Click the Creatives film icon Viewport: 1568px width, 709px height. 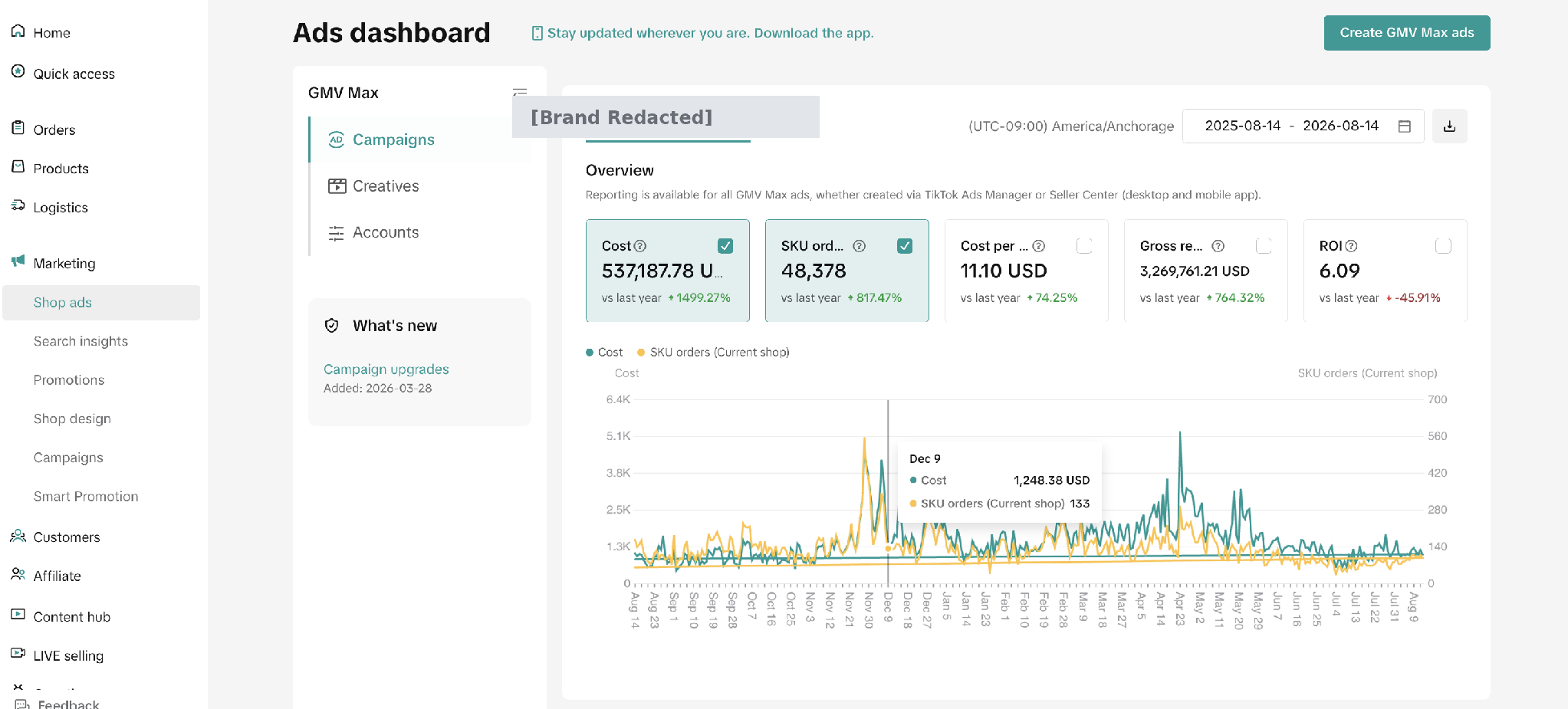click(x=337, y=186)
